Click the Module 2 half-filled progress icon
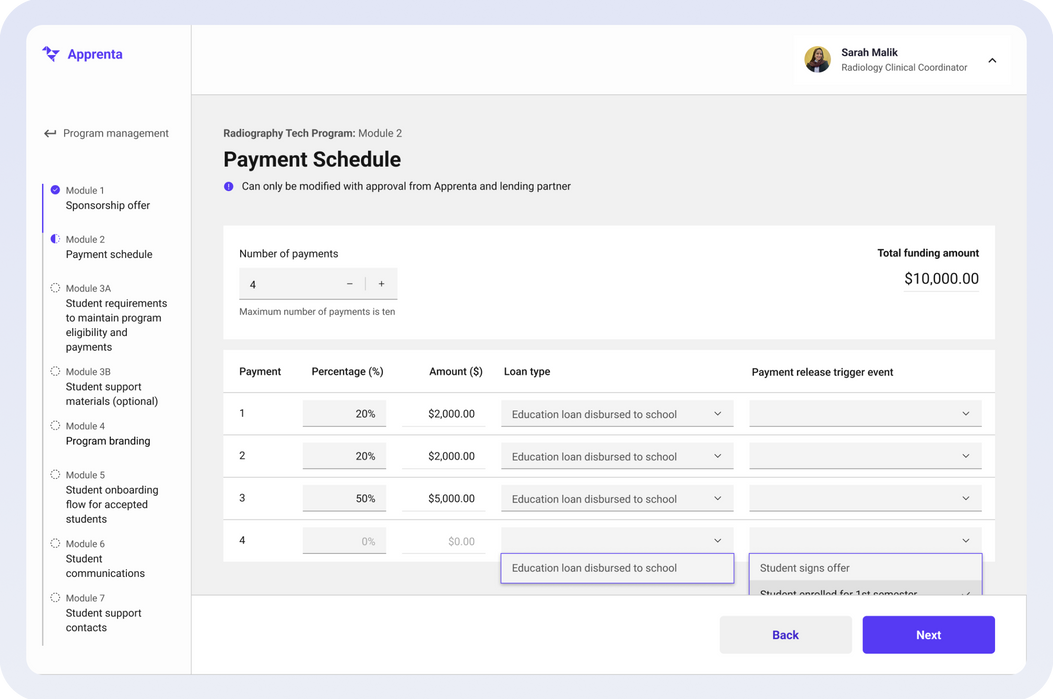1053x699 pixels. pyautogui.click(x=55, y=239)
